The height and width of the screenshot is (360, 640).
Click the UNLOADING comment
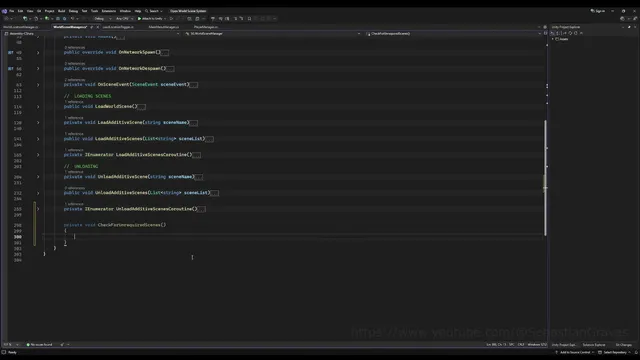point(81,167)
